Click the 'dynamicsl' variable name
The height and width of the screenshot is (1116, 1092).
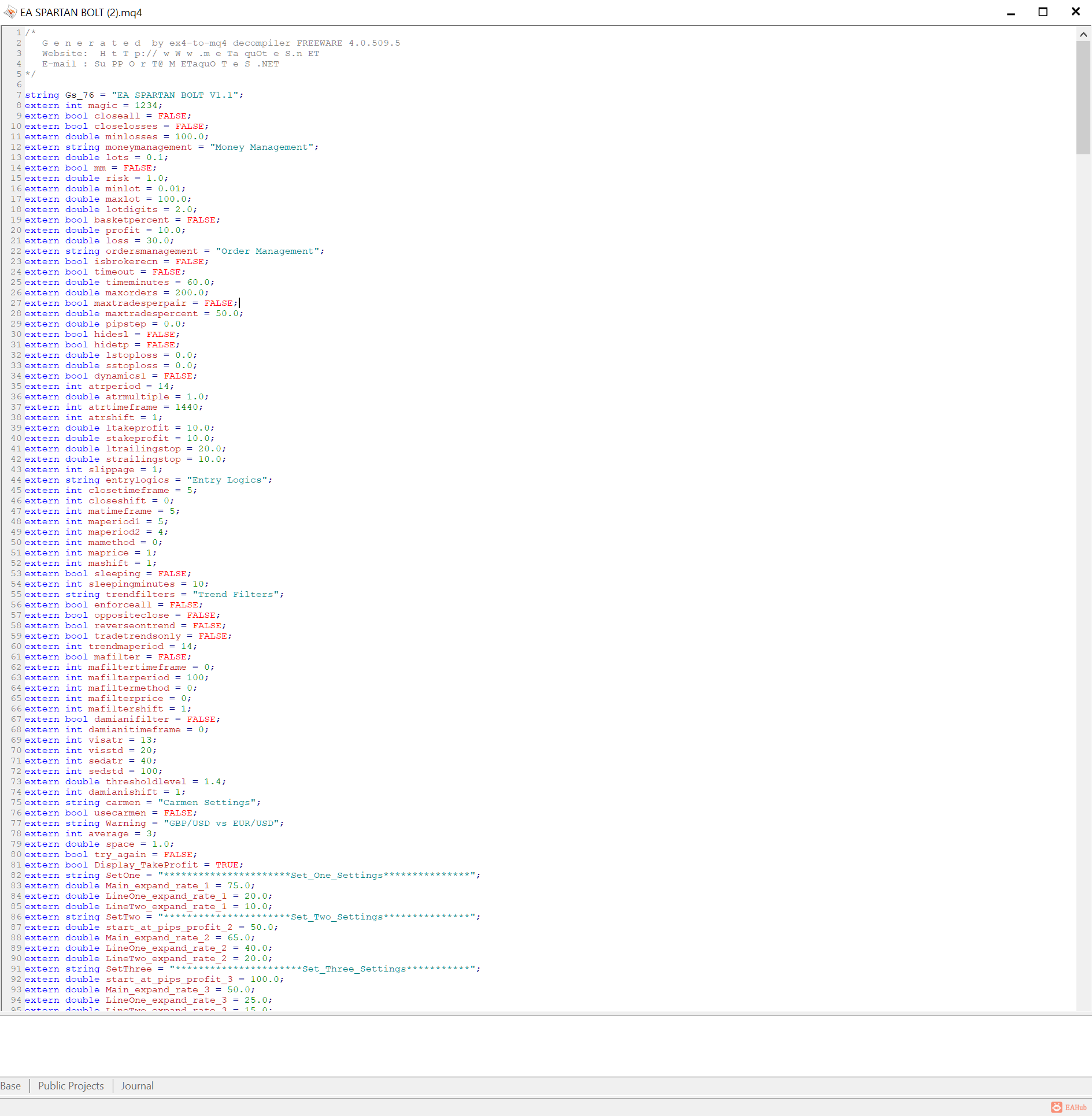pos(120,376)
